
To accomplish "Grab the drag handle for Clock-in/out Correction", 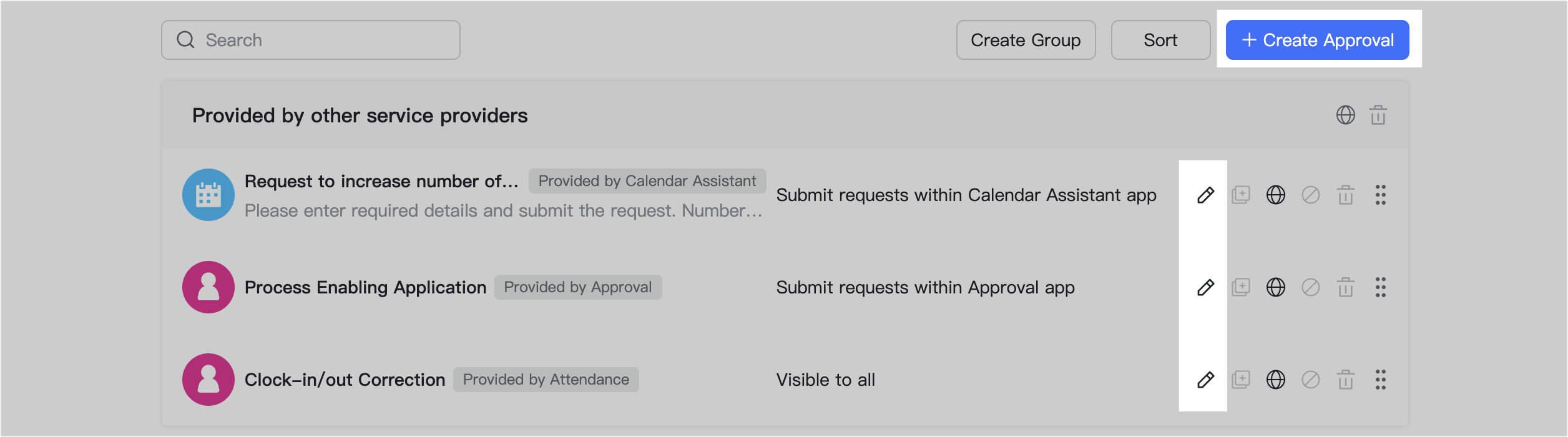I will point(1381,379).
